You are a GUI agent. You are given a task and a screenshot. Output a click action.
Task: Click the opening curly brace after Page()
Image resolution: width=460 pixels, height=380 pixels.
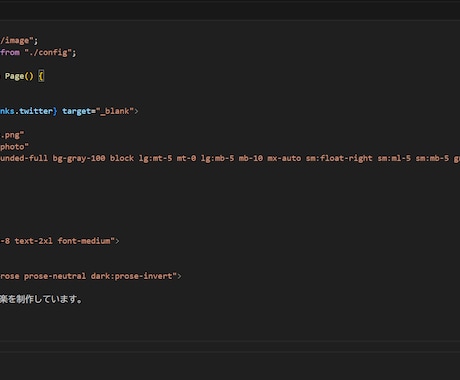pyautogui.click(x=41, y=76)
